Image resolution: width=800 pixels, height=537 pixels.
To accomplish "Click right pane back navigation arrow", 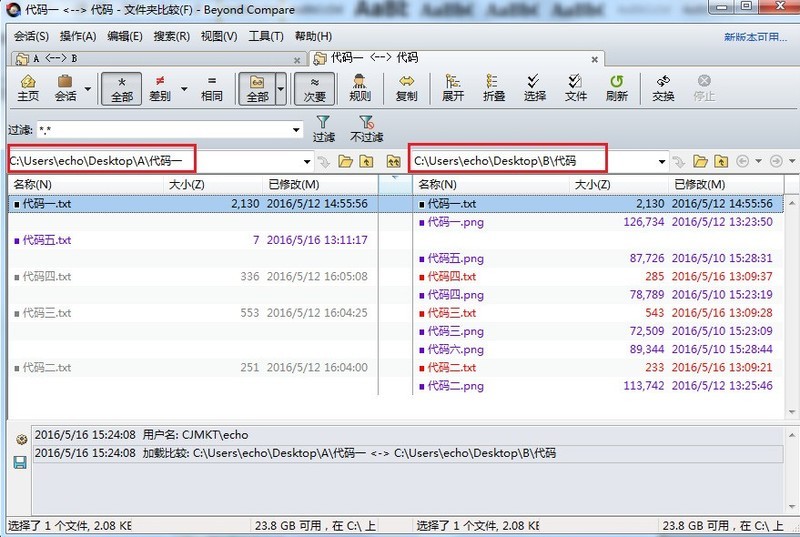I will pyautogui.click(x=742, y=162).
